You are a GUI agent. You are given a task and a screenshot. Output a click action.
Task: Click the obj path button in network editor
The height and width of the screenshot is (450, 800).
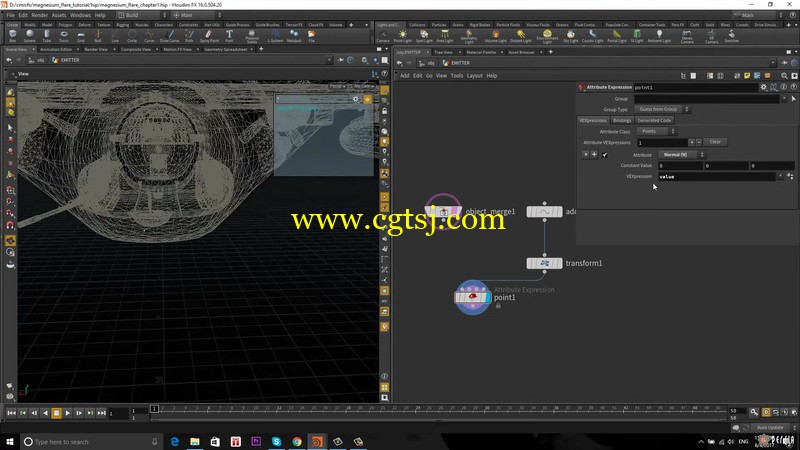tap(427, 63)
